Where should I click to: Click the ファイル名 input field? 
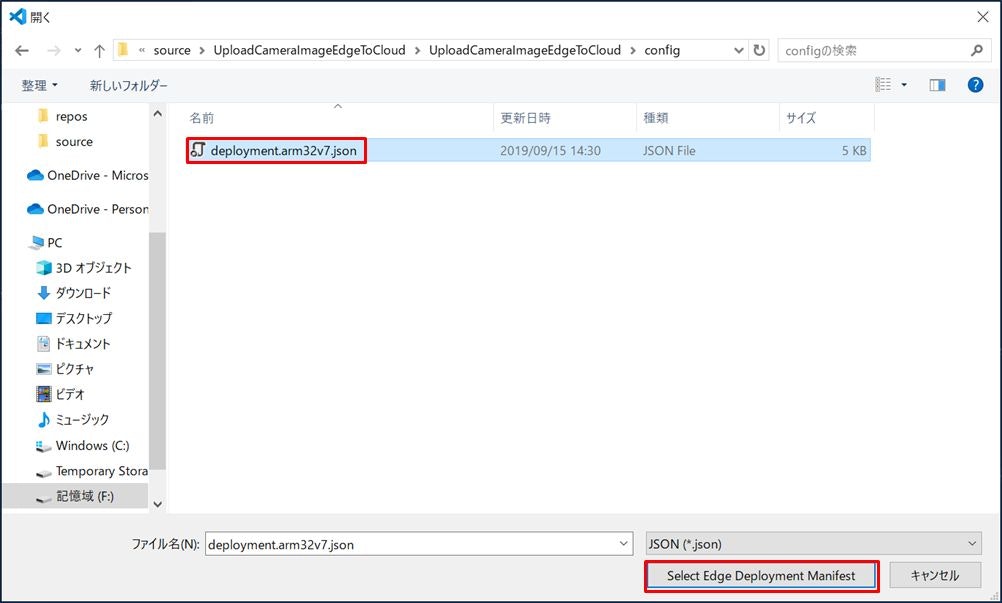(419, 544)
